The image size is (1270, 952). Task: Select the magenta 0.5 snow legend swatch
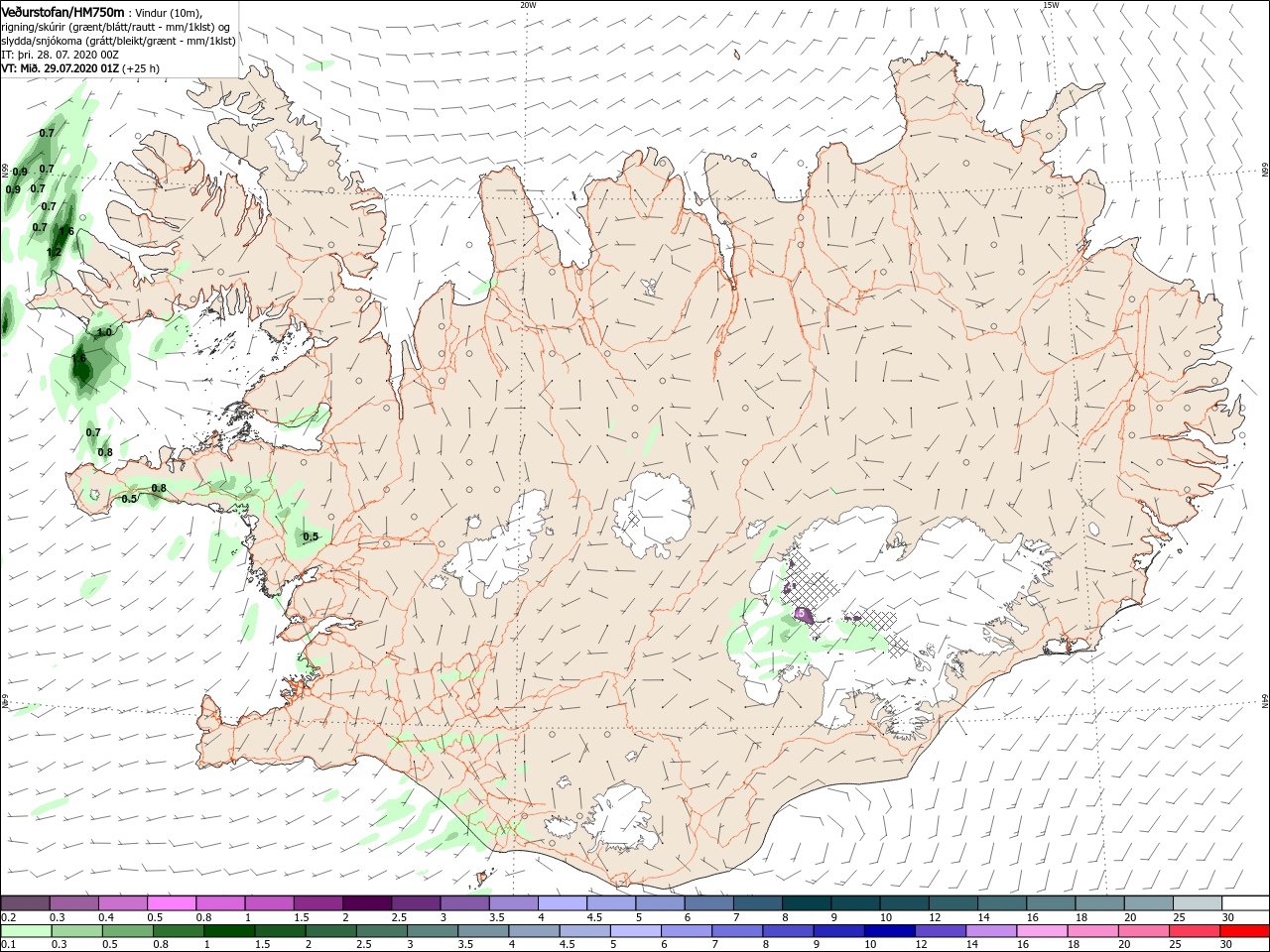(173, 903)
